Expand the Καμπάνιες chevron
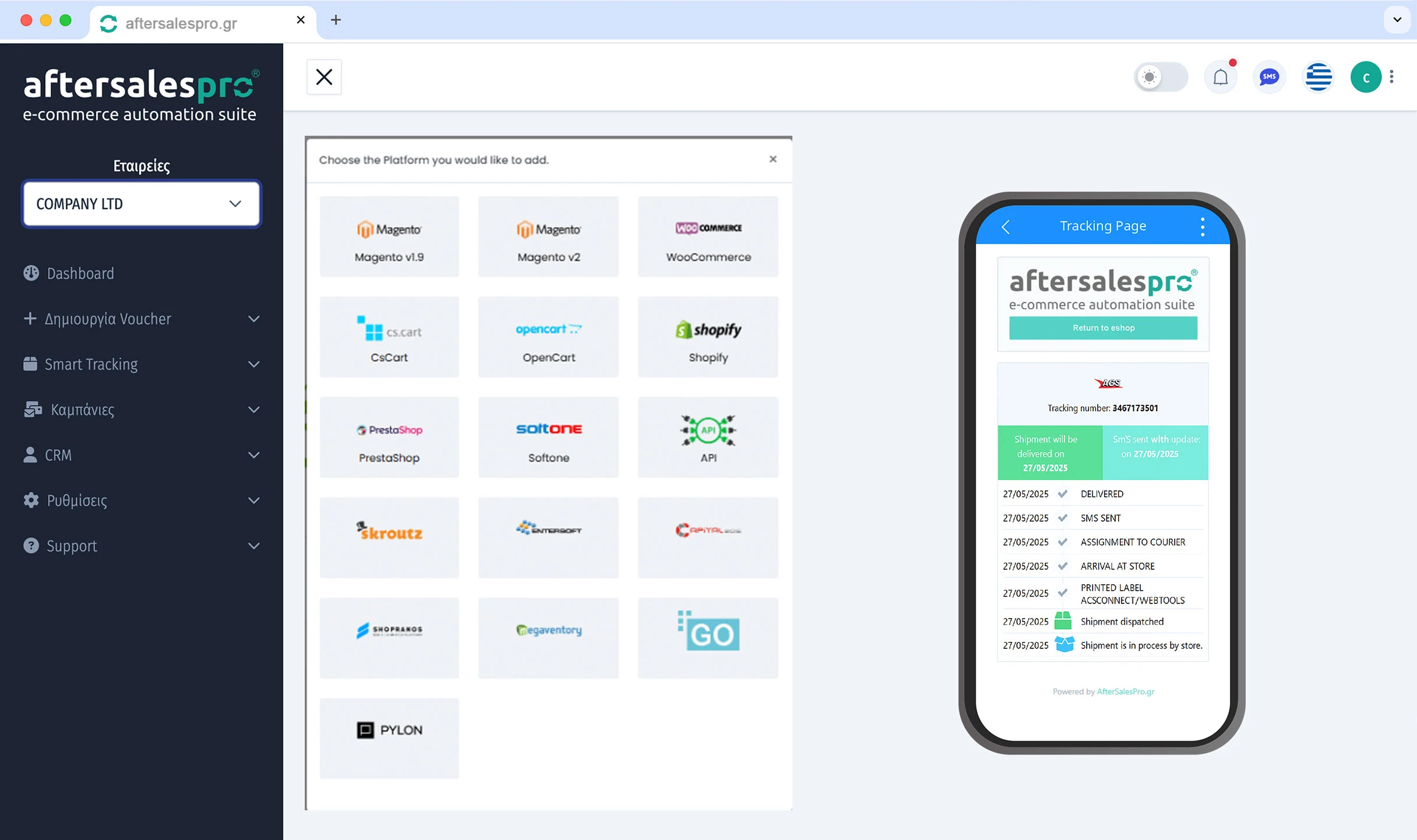Screen dimensions: 1417x840 [253, 410]
